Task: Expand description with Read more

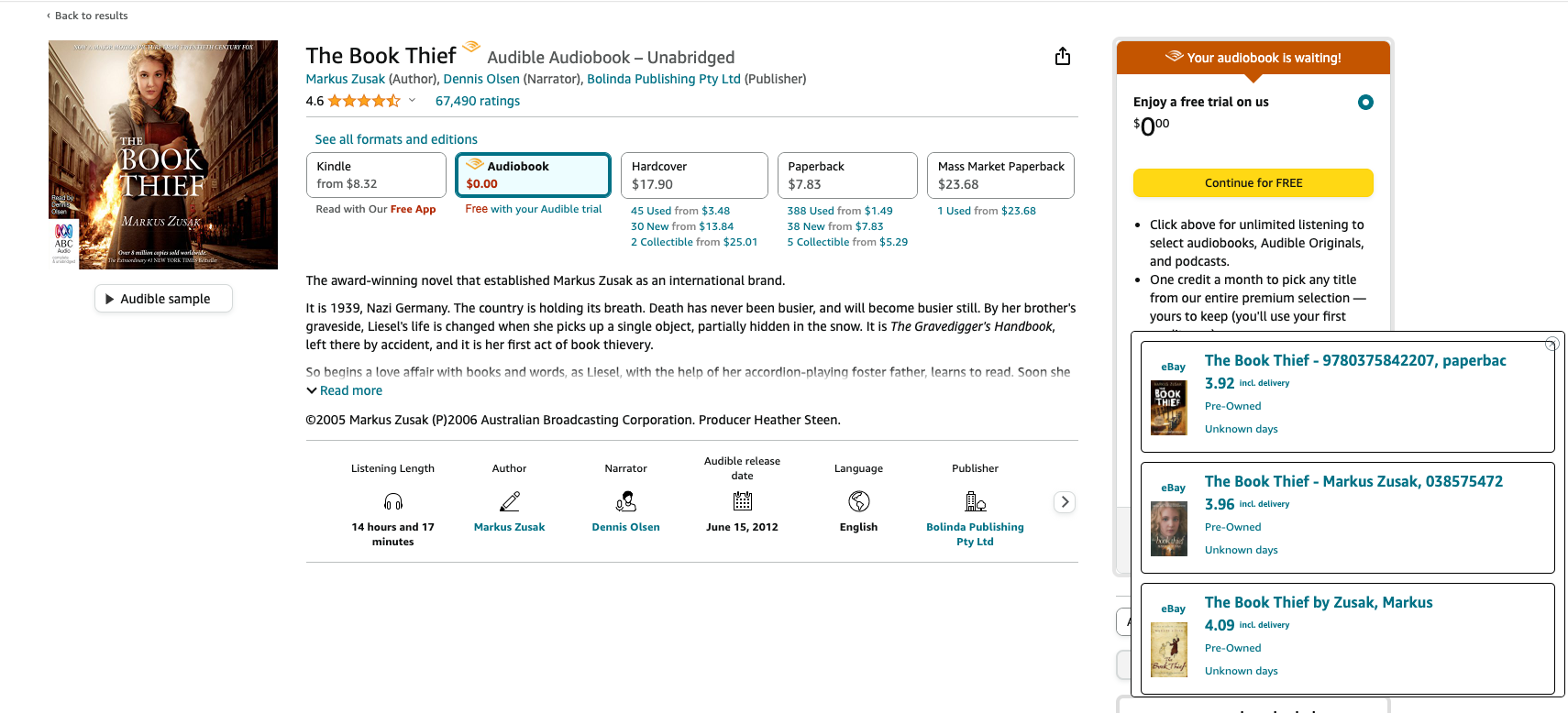Action: [x=344, y=390]
